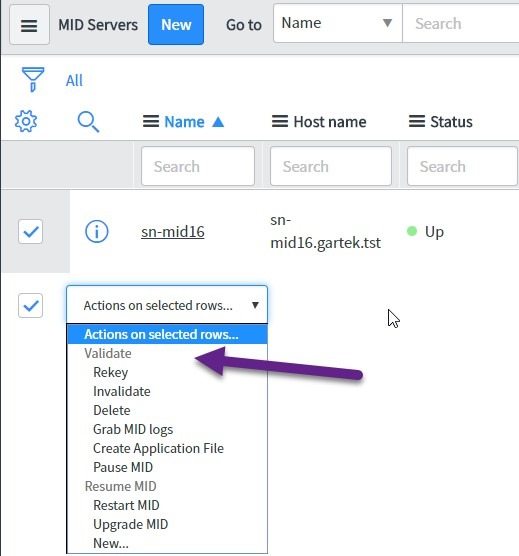Viewport: 519px width, 556px height.
Task: Pick Upgrade MID in the actions list
Action: click(130, 524)
